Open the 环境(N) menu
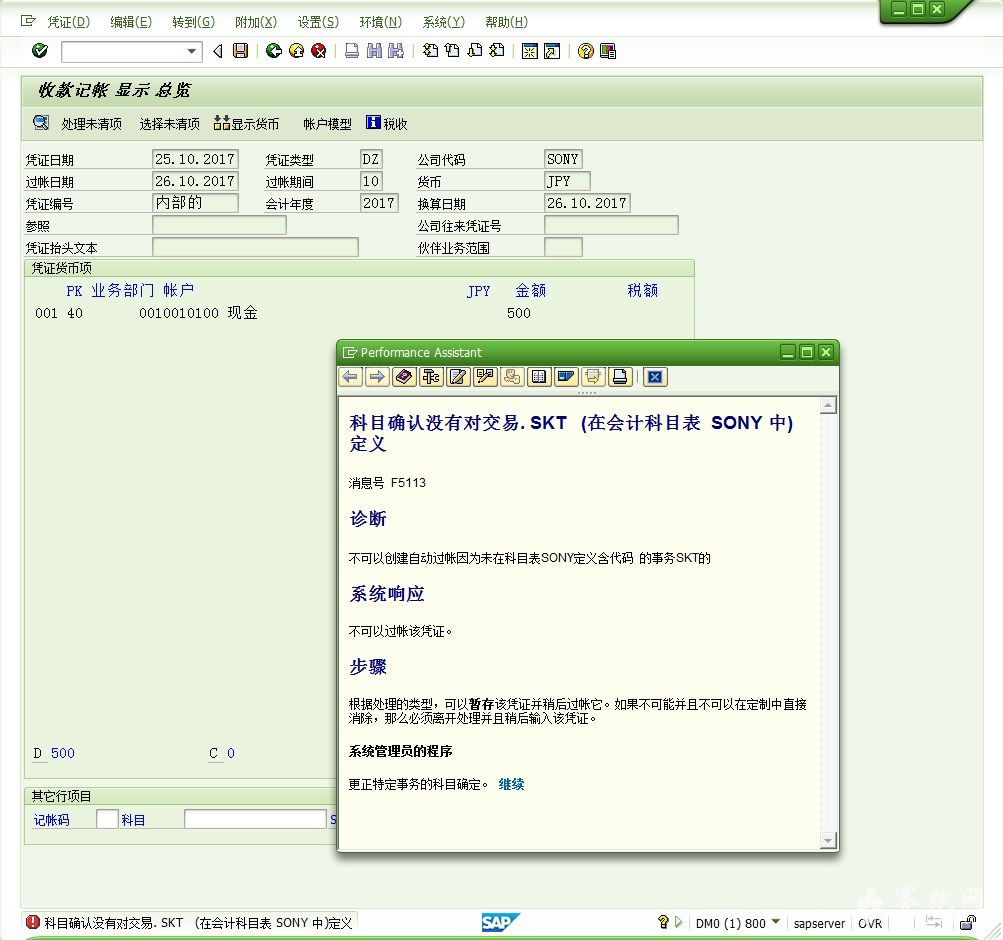This screenshot has width=1003, height=940. pos(381,22)
